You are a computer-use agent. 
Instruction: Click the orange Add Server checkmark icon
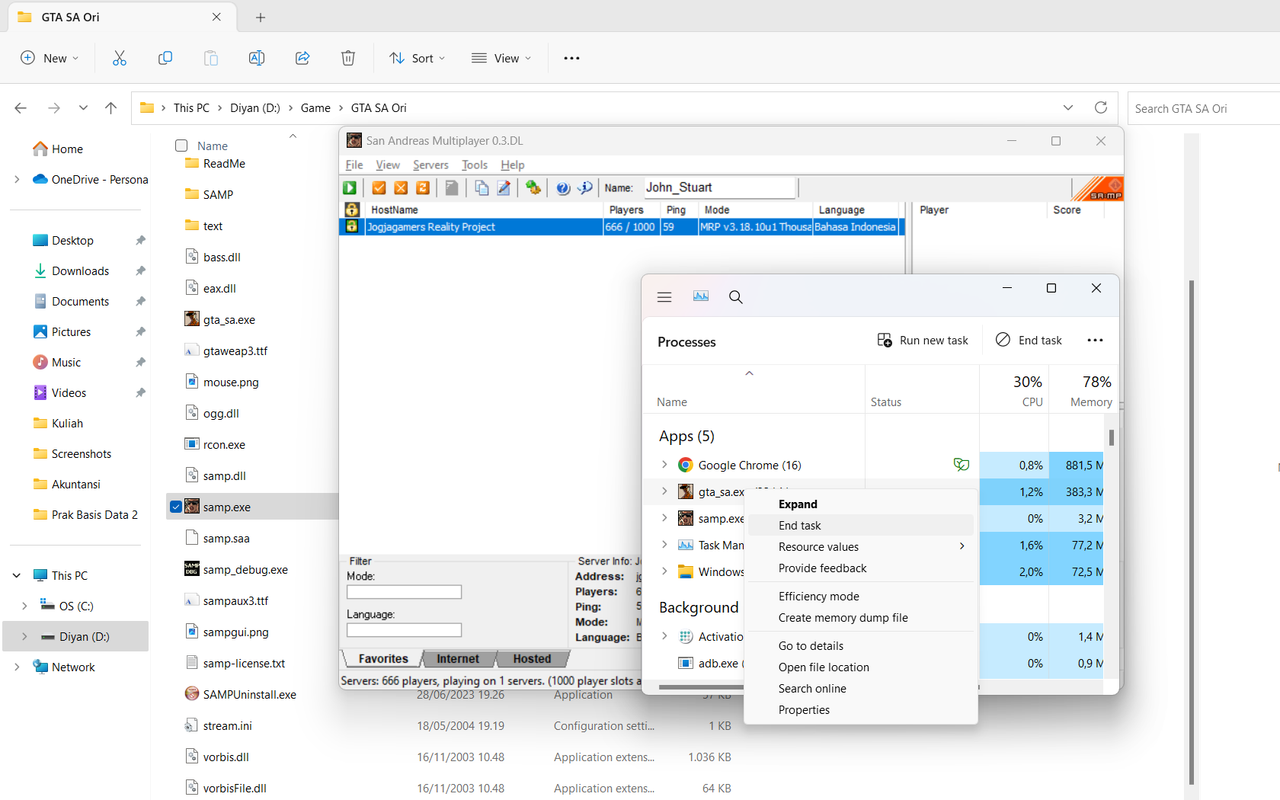[379, 188]
